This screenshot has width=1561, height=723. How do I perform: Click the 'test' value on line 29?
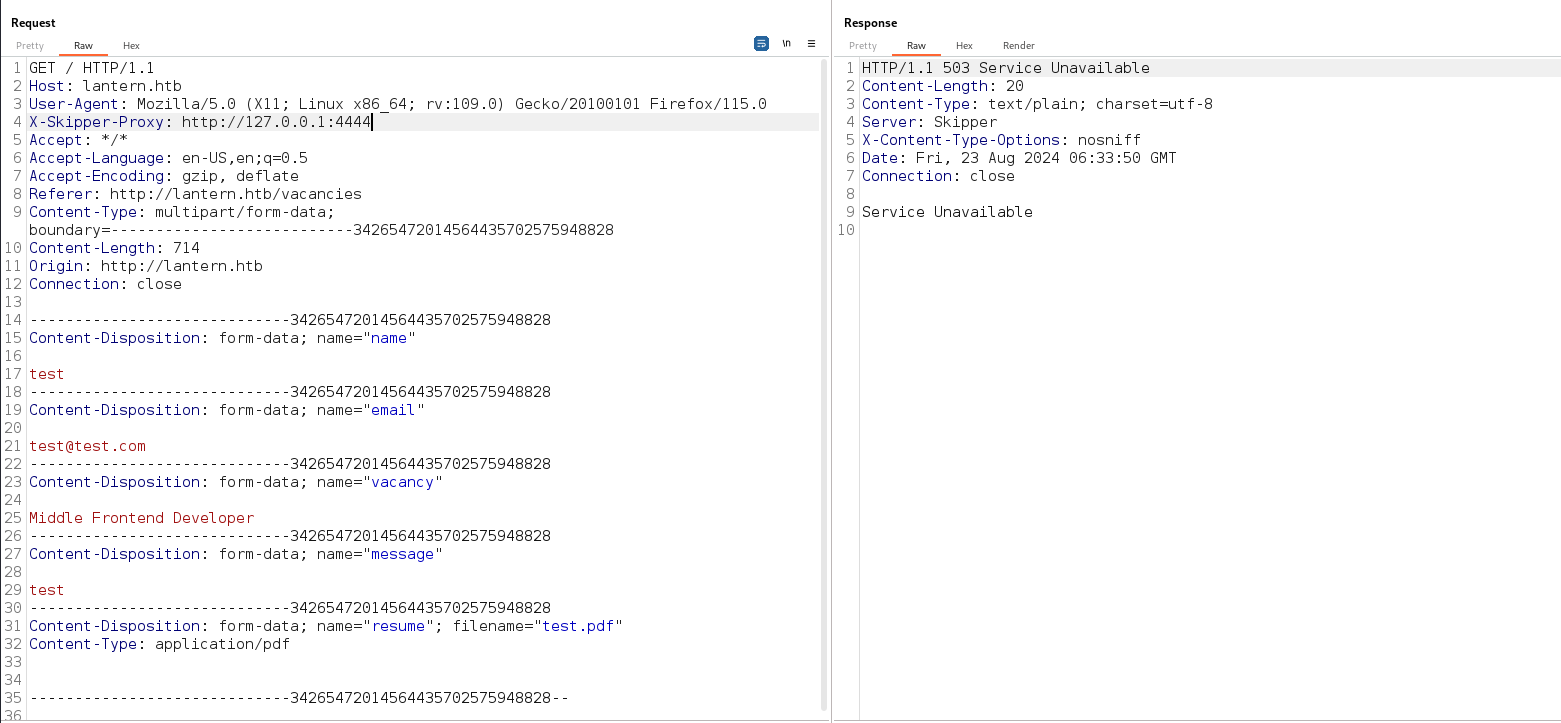coord(46,590)
